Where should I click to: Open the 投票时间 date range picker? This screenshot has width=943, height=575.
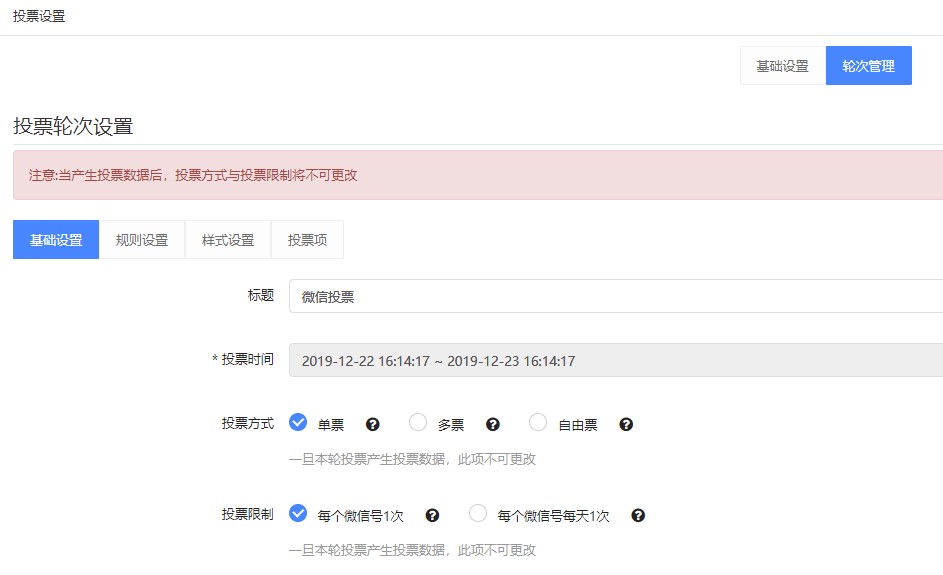pos(616,360)
